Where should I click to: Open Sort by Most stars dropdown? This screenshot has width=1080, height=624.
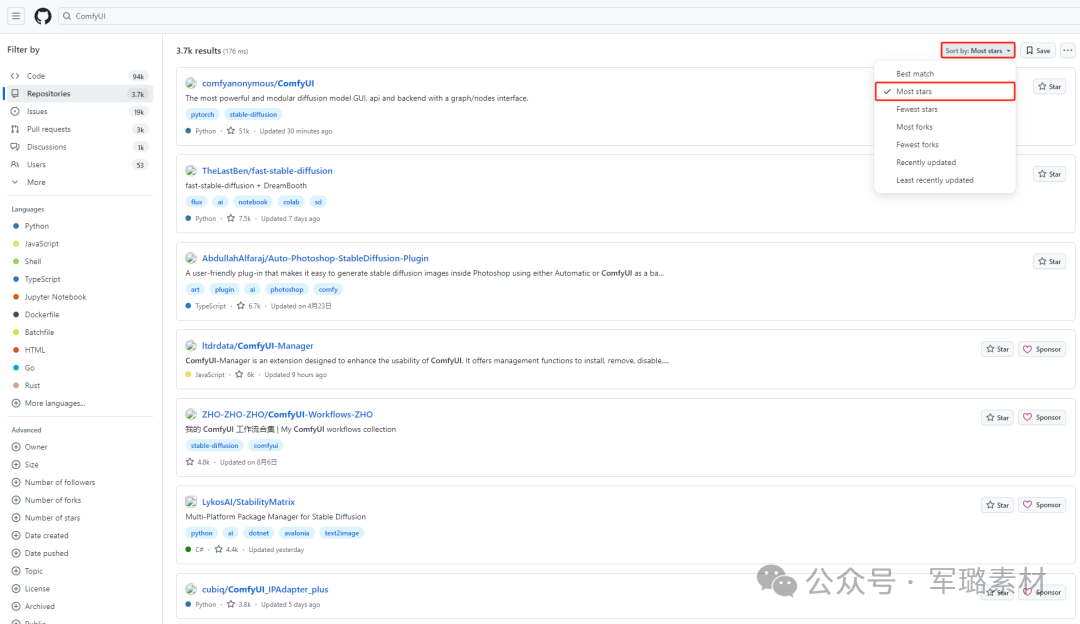pyautogui.click(x=977, y=50)
